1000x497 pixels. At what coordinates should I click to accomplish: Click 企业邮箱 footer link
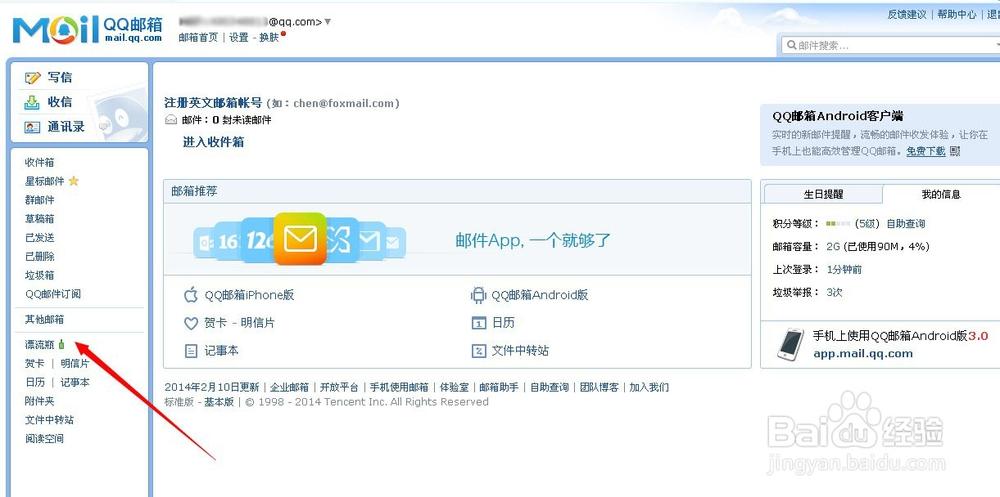[x=290, y=387]
